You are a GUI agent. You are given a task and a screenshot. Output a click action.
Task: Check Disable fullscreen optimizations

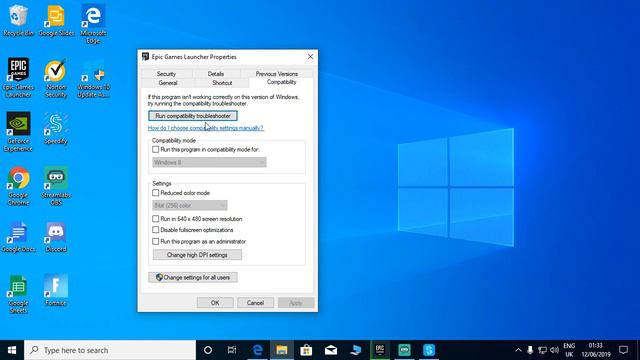(x=156, y=230)
